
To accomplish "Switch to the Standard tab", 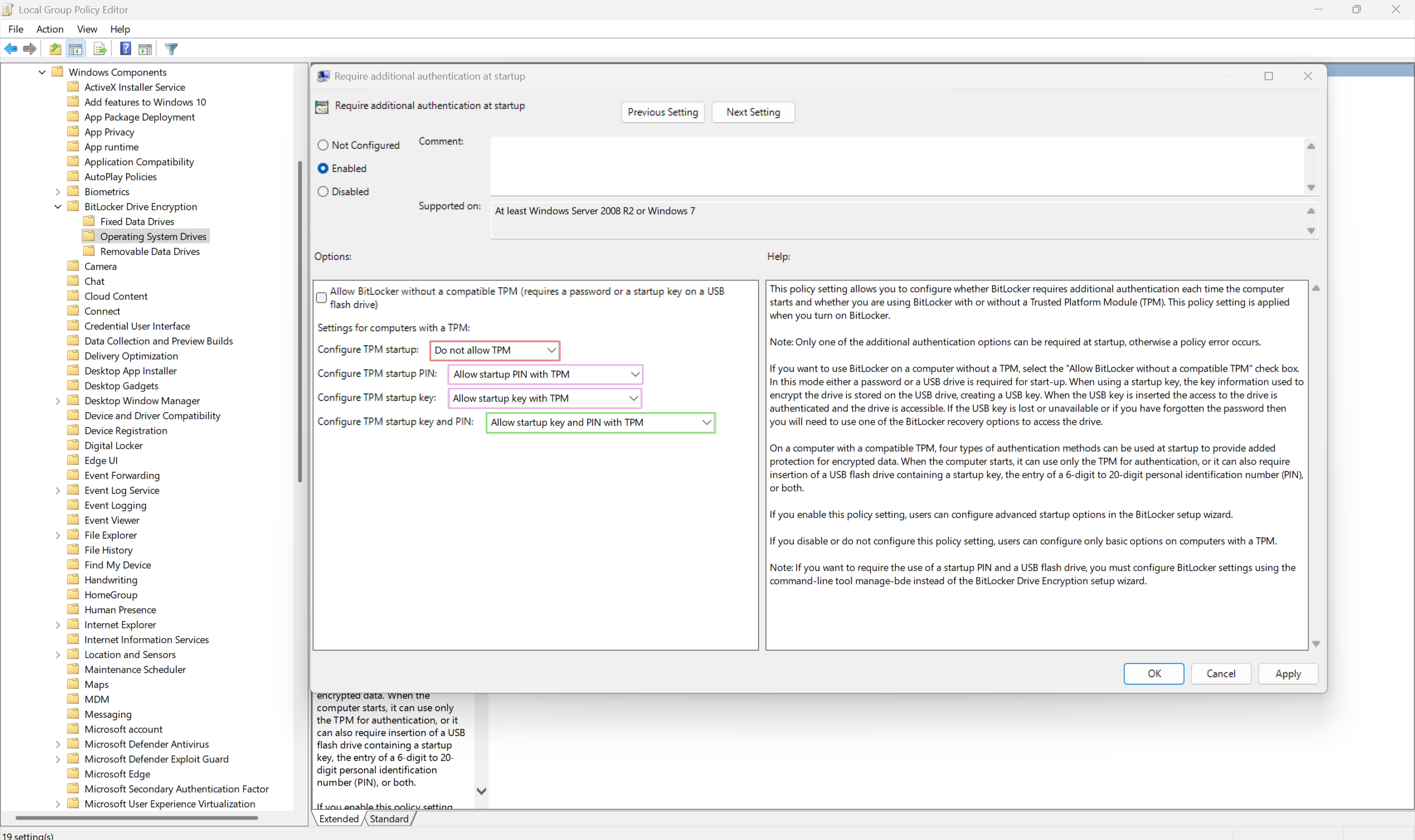I will coord(389,818).
